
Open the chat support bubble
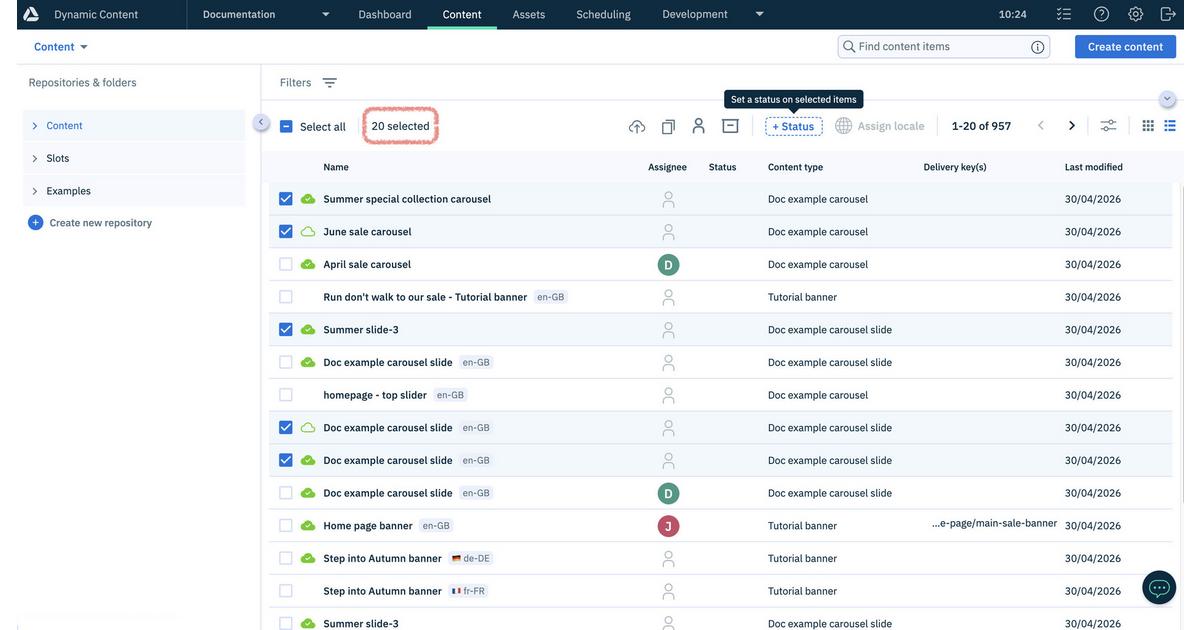(x=1159, y=588)
